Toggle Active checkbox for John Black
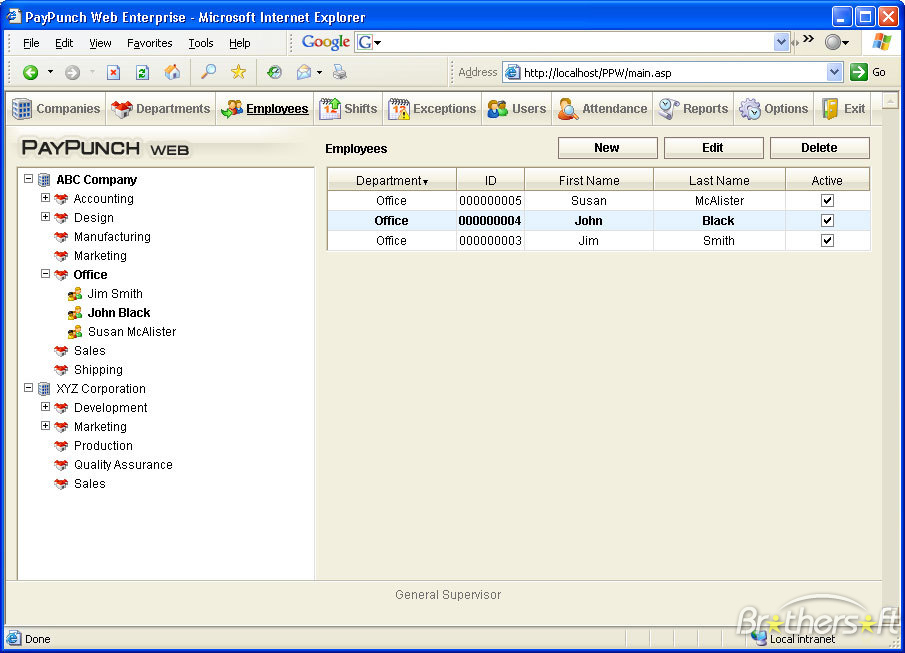This screenshot has width=905, height=653. [x=827, y=221]
